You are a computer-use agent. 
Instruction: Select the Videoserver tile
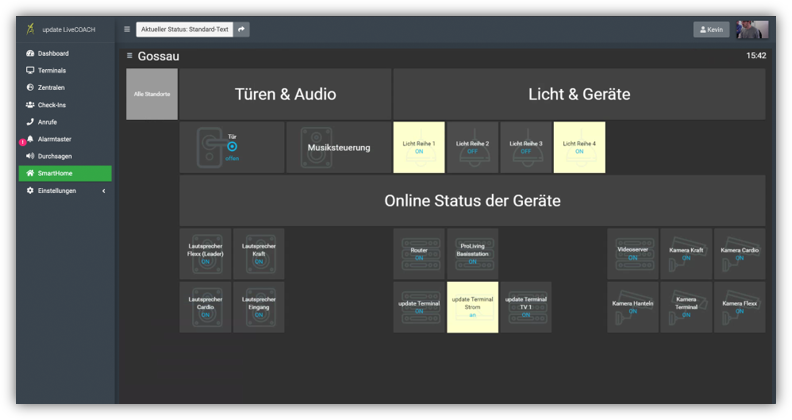[633, 254]
